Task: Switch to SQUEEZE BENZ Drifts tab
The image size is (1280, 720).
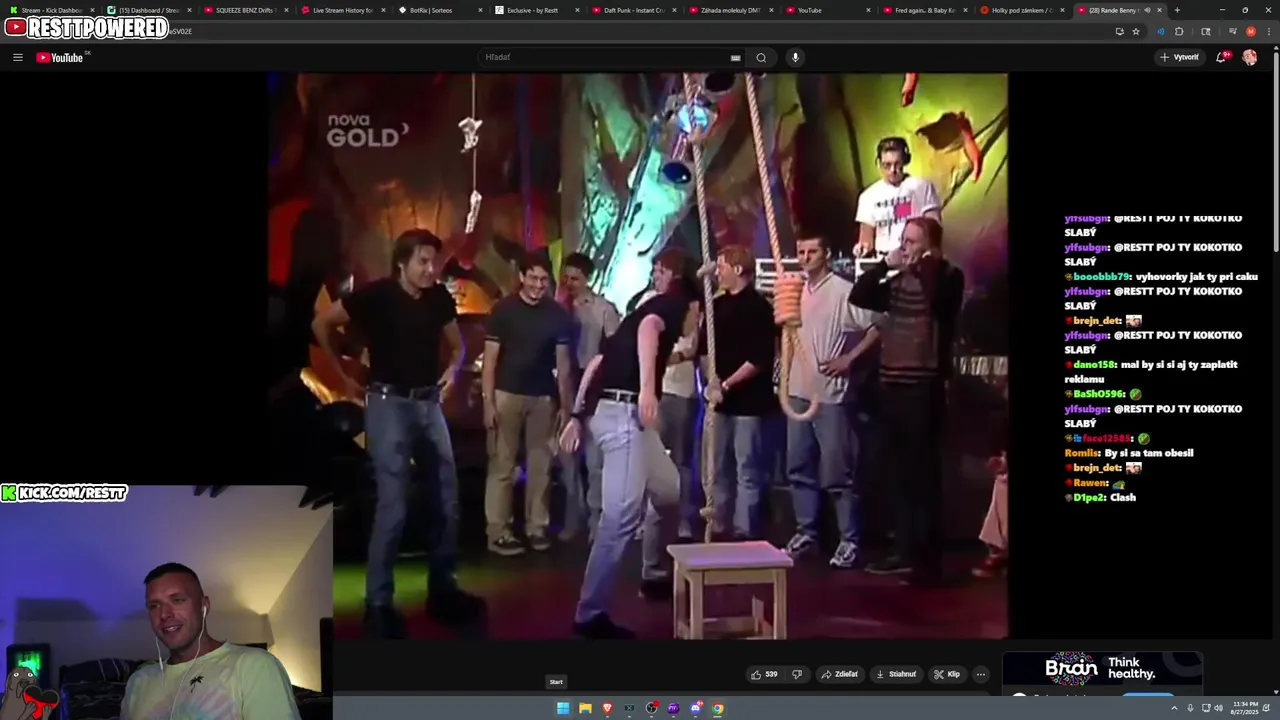Action: click(245, 10)
